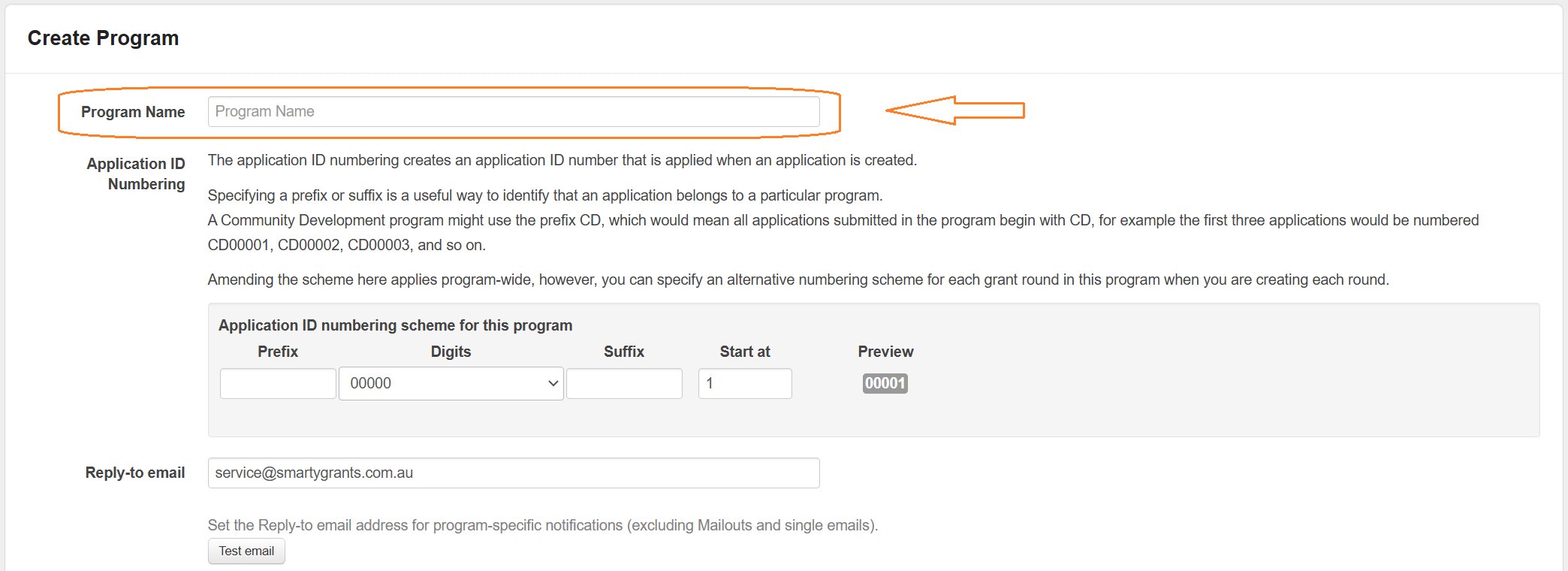The width and height of the screenshot is (1568, 571).
Task: Click the Create Program heading
Action: (x=103, y=38)
